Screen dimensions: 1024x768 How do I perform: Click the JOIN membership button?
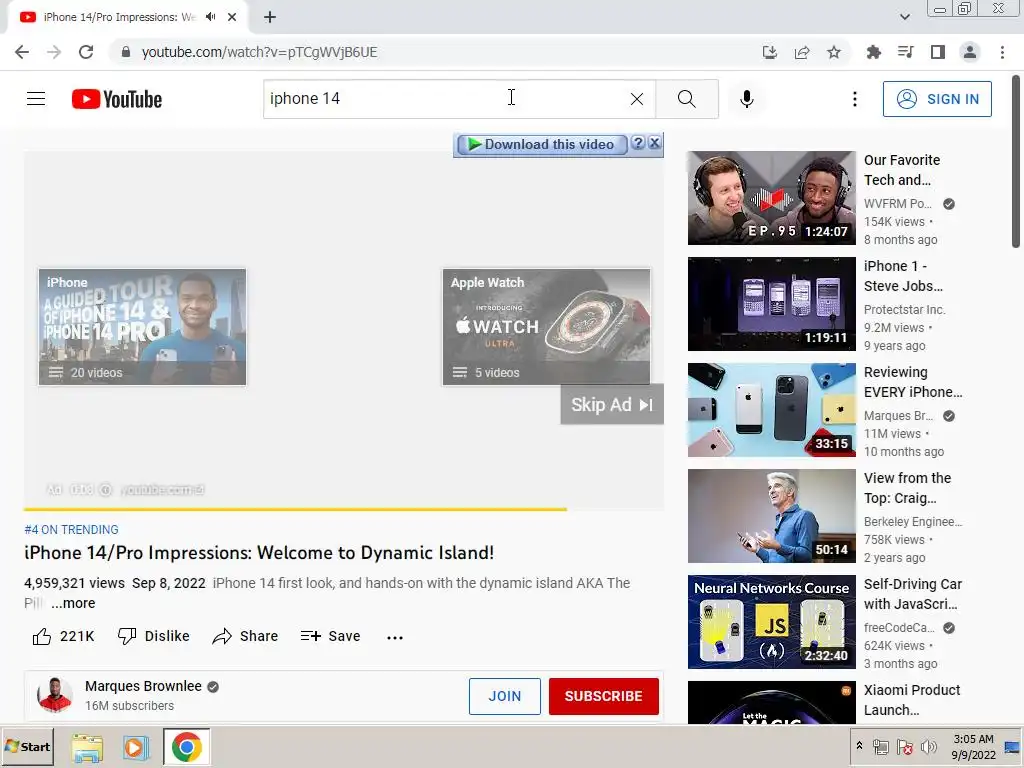tap(505, 696)
